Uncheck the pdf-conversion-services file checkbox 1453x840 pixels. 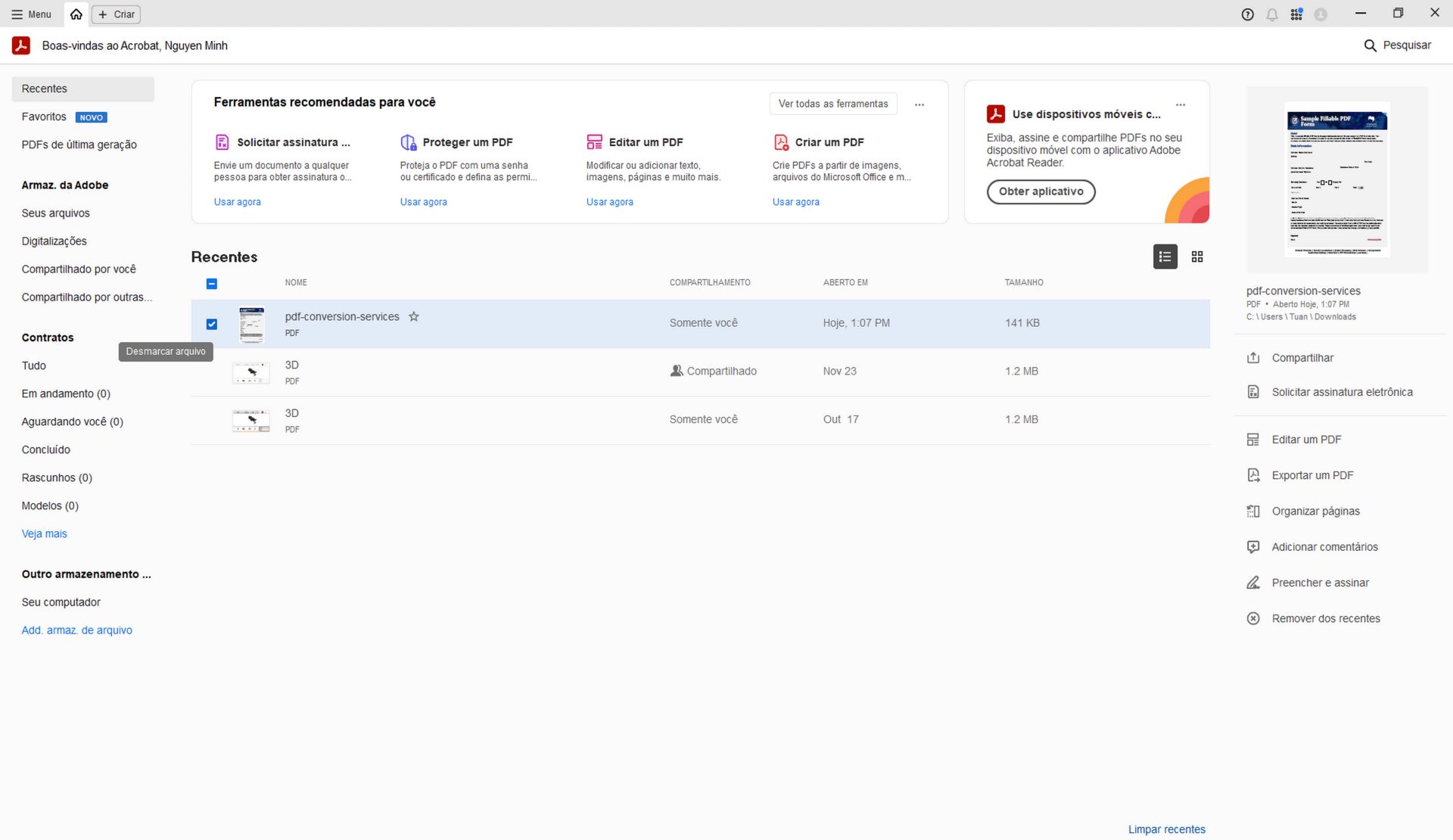pos(212,324)
